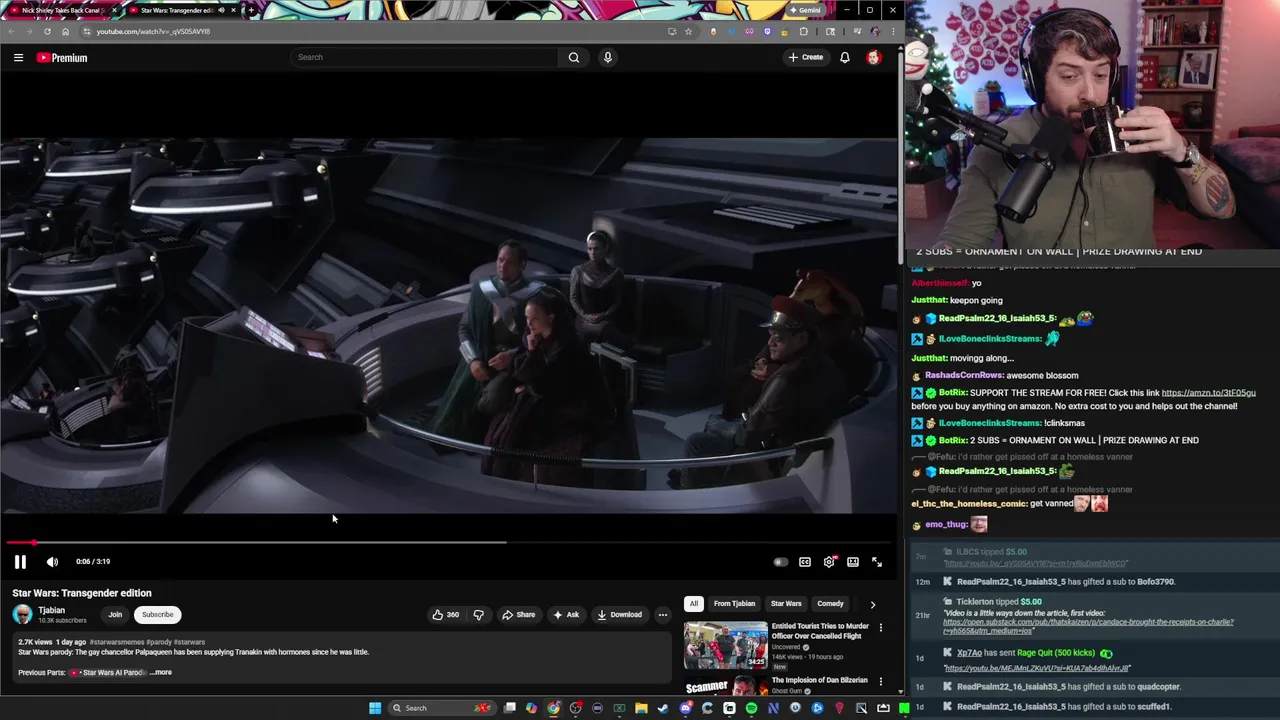Click the Create button
Viewport: 1280px width, 720px height.
tap(806, 57)
